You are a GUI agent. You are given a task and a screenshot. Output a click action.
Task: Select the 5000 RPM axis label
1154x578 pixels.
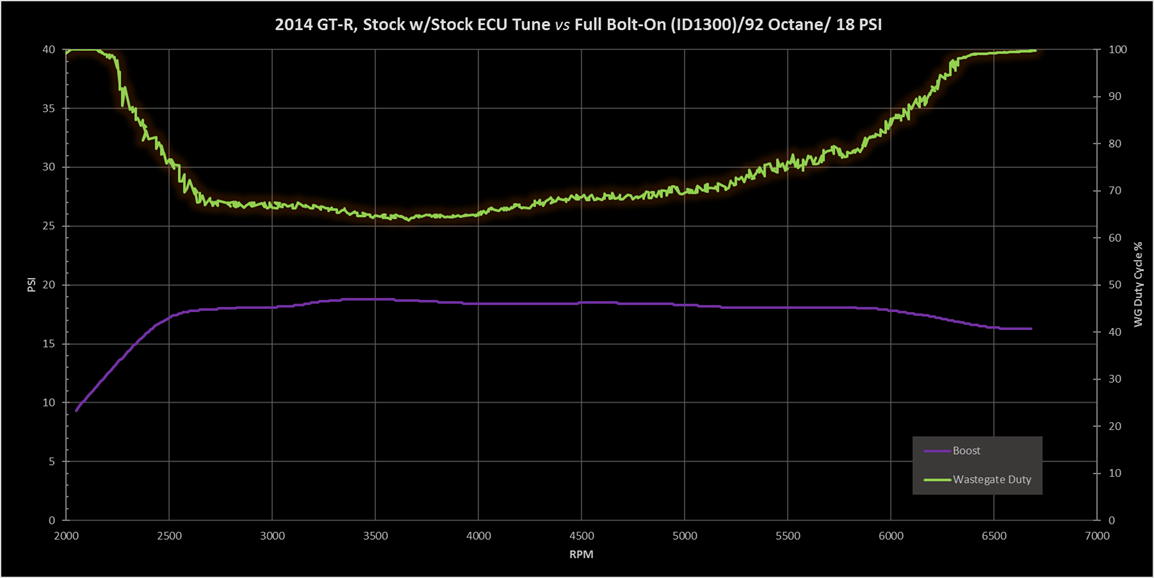[684, 535]
